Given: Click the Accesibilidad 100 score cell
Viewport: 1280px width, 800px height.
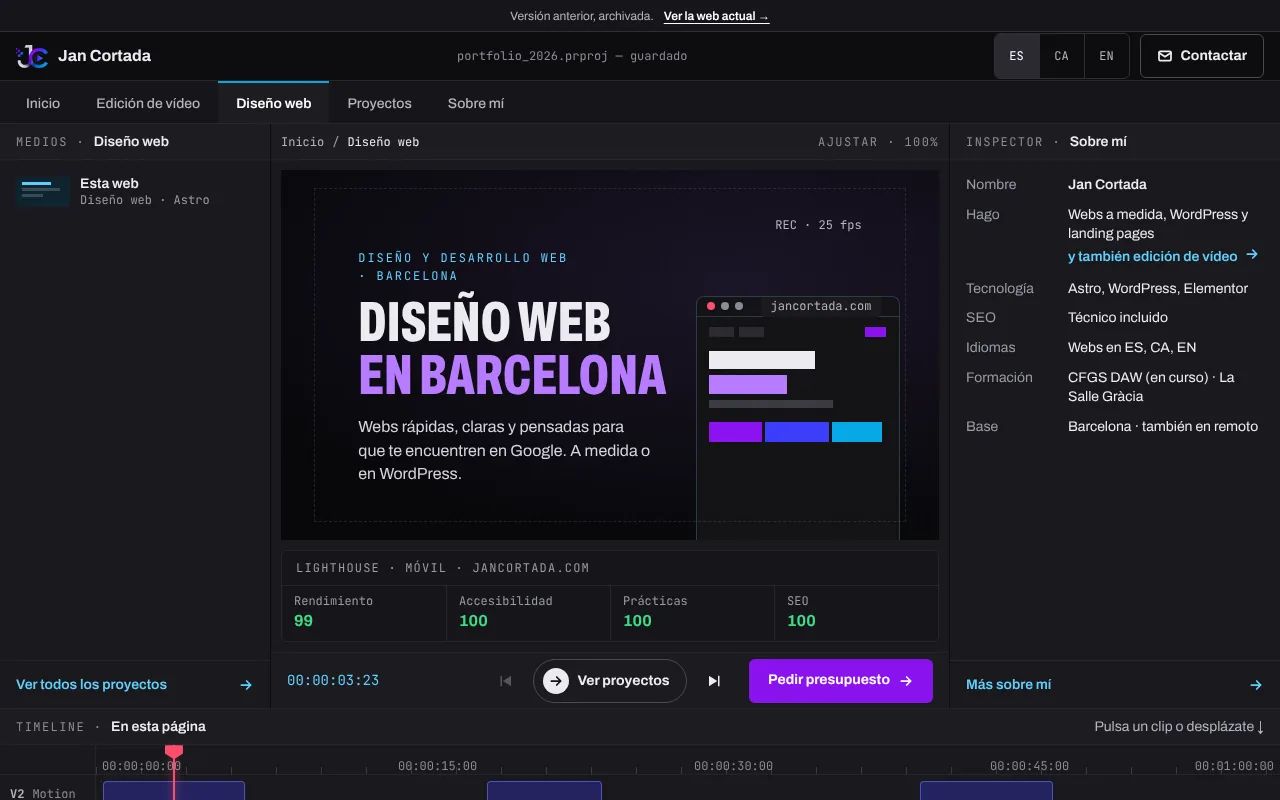Looking at the screenshot, I should pyautogui.click(x=528, y=612).
